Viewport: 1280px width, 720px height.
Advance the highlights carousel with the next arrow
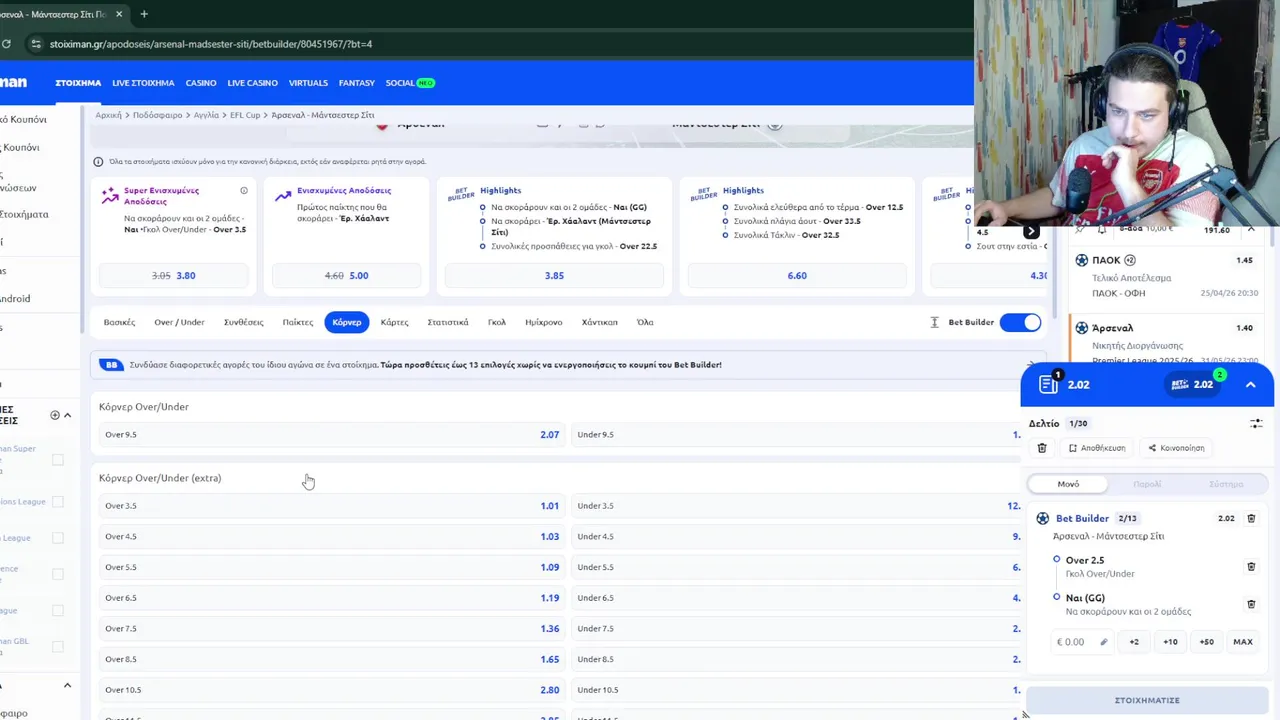click(x=1031, y=232)
